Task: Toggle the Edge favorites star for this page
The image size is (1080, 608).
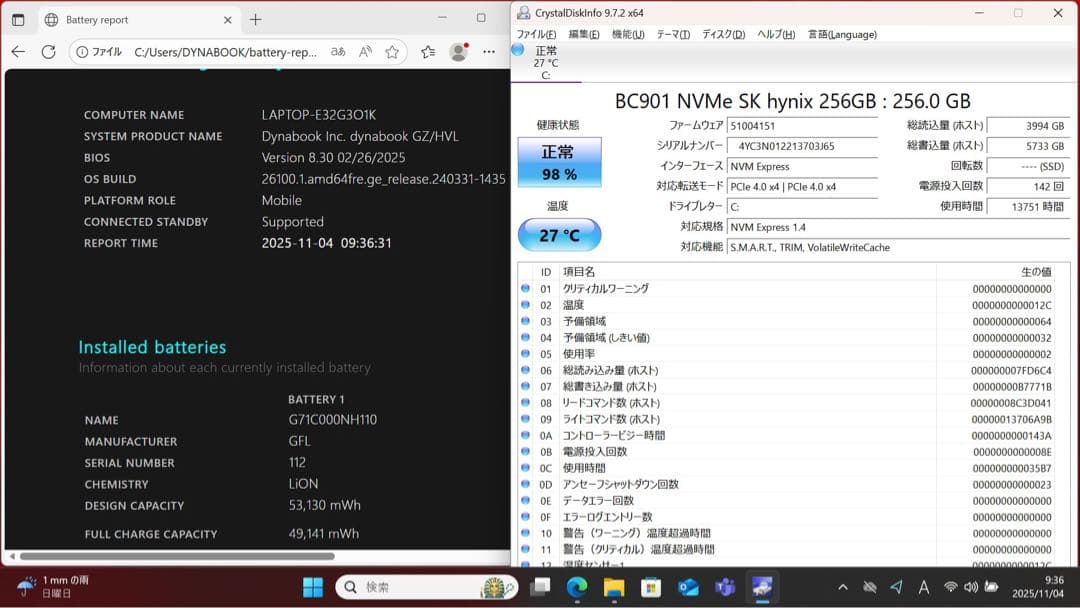Action: tap(392, 50)
